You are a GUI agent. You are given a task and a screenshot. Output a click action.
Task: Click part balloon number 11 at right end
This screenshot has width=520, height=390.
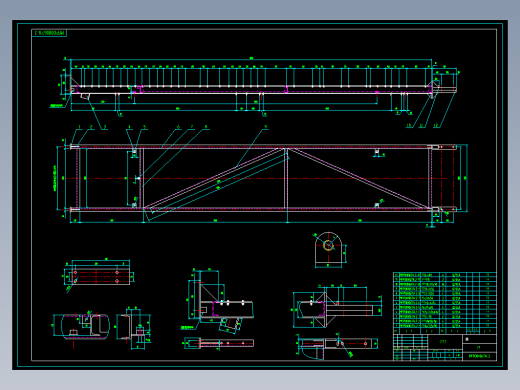(422, 125)
